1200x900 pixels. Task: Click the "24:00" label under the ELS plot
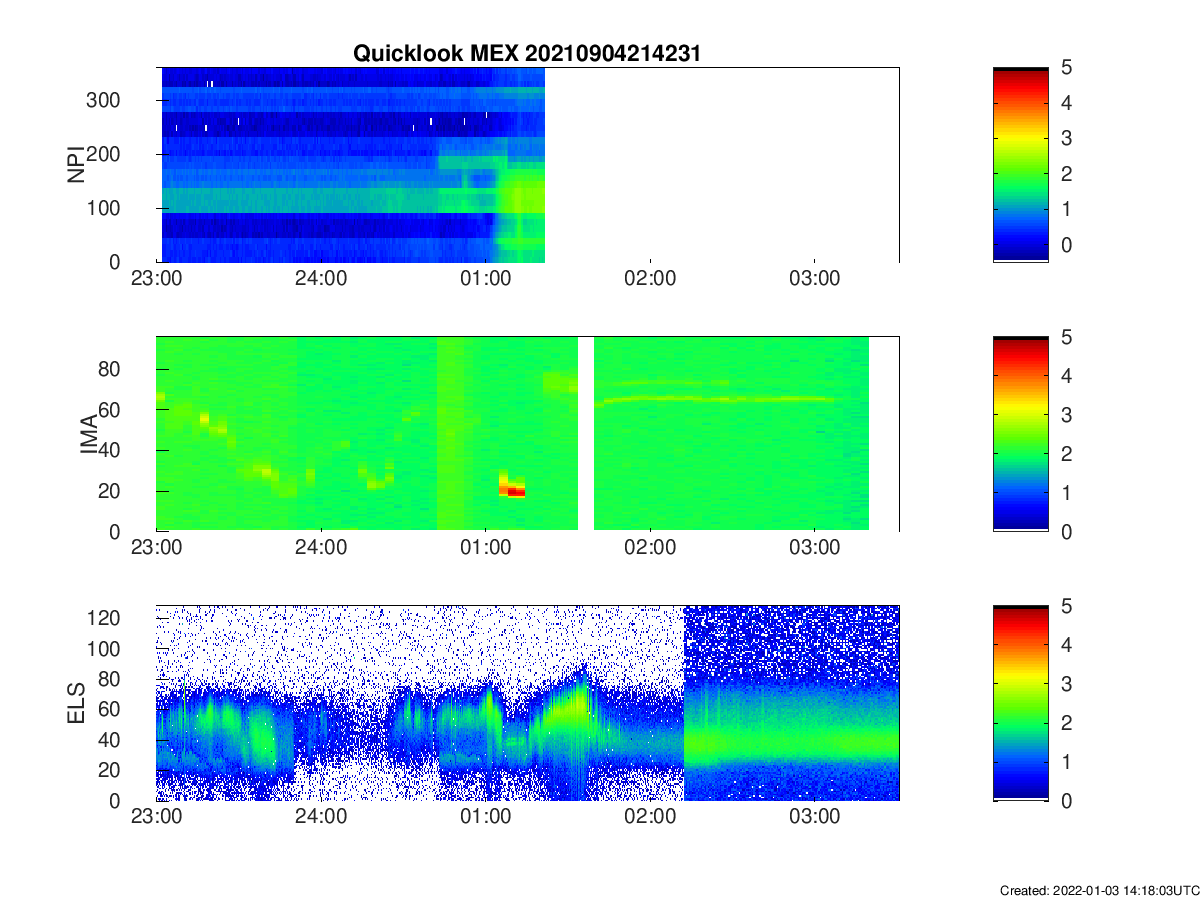pyautogui.click(x=321, y=817)
